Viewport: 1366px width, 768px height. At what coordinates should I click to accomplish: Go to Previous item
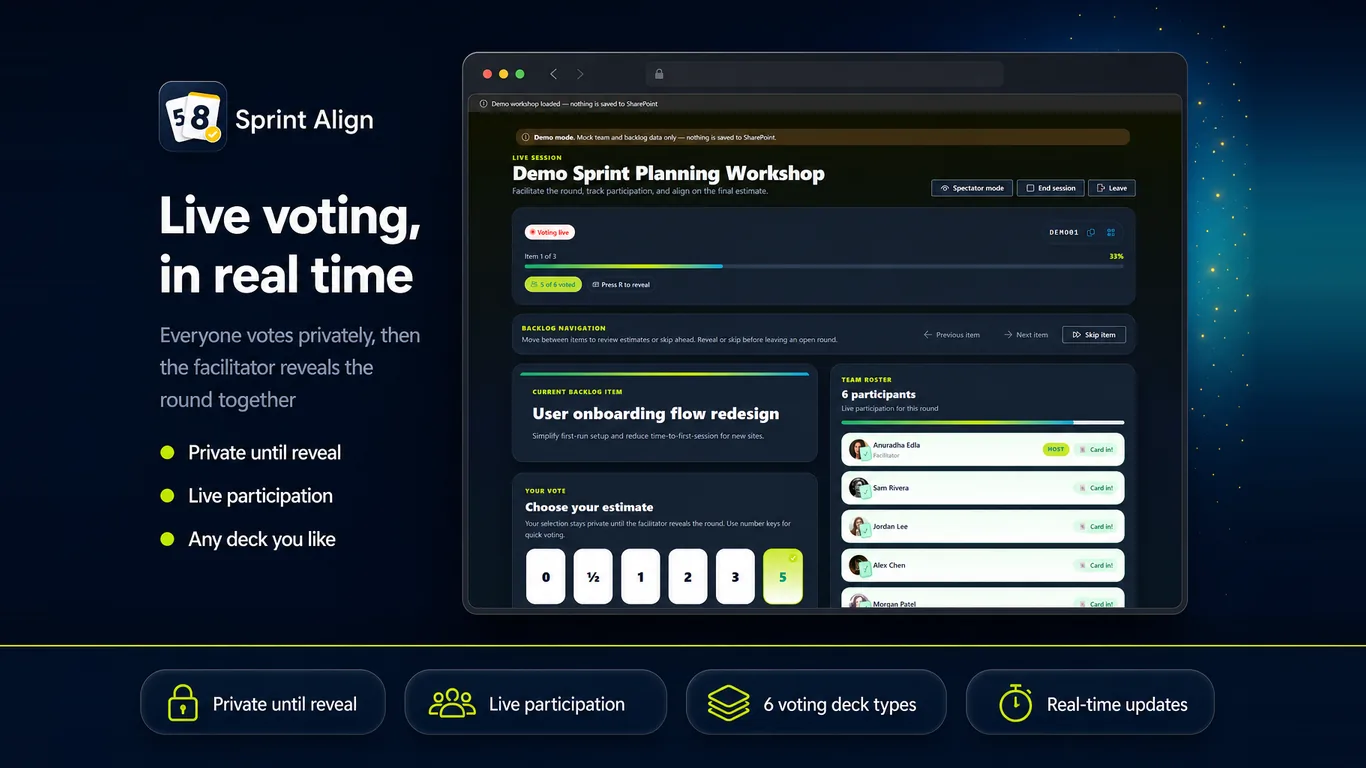coord(952,335)
